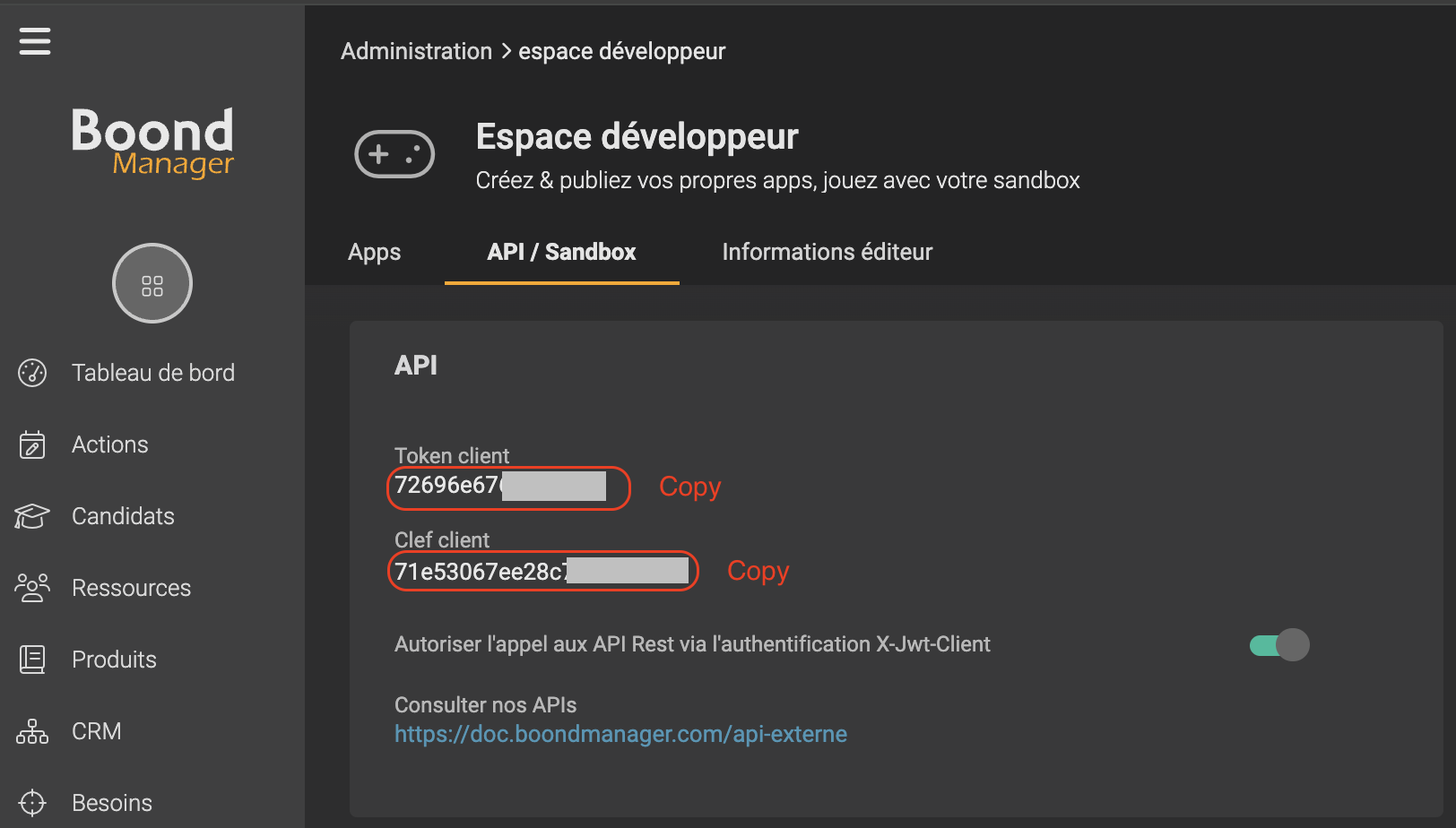Click the Token client label
Image resolution: width=1456 pixels, height=828 pixels.
tap(452, 455)
